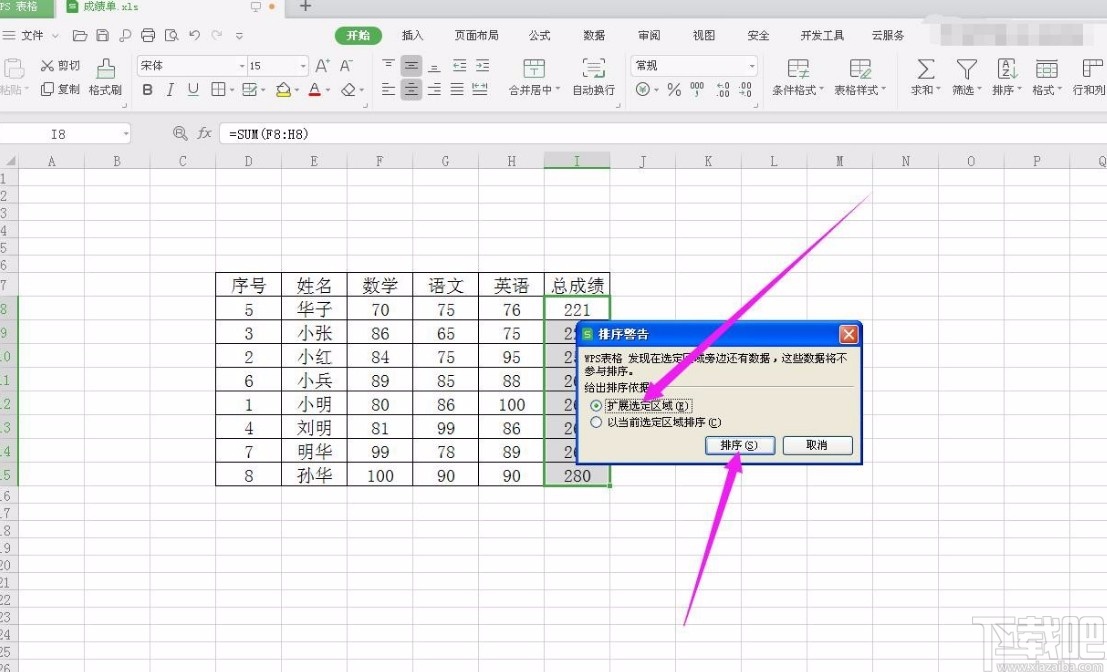Toggle bold formatting on selection

[x=148, y=90]
